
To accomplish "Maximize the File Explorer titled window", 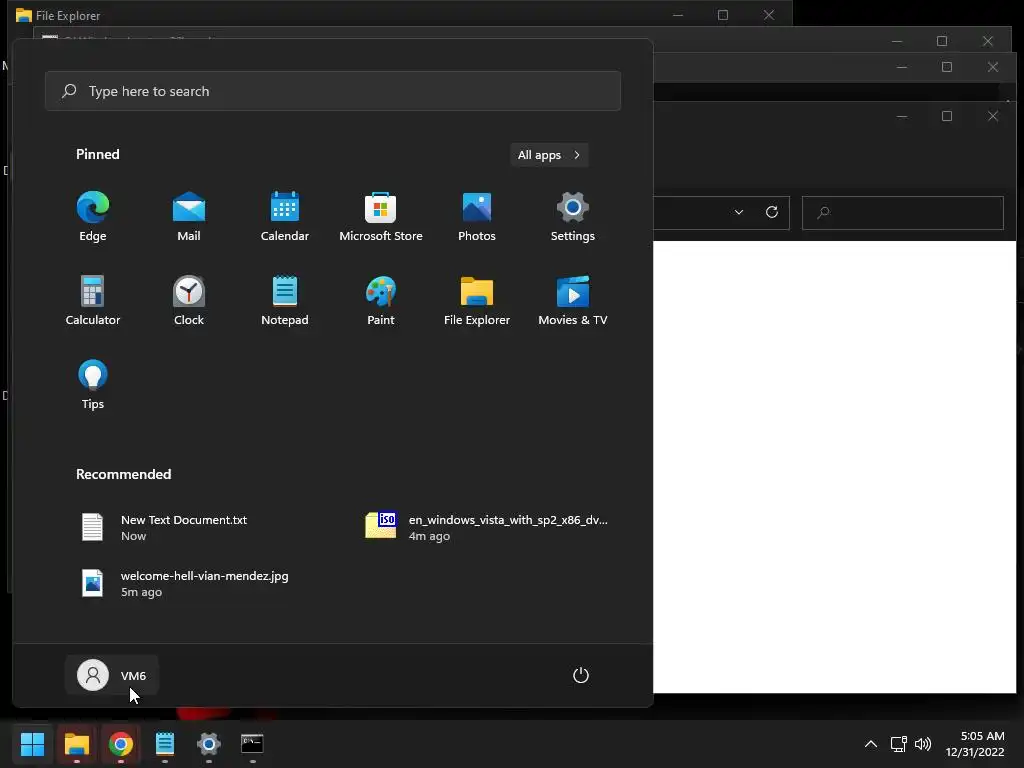I will click(x=723, y=15).
